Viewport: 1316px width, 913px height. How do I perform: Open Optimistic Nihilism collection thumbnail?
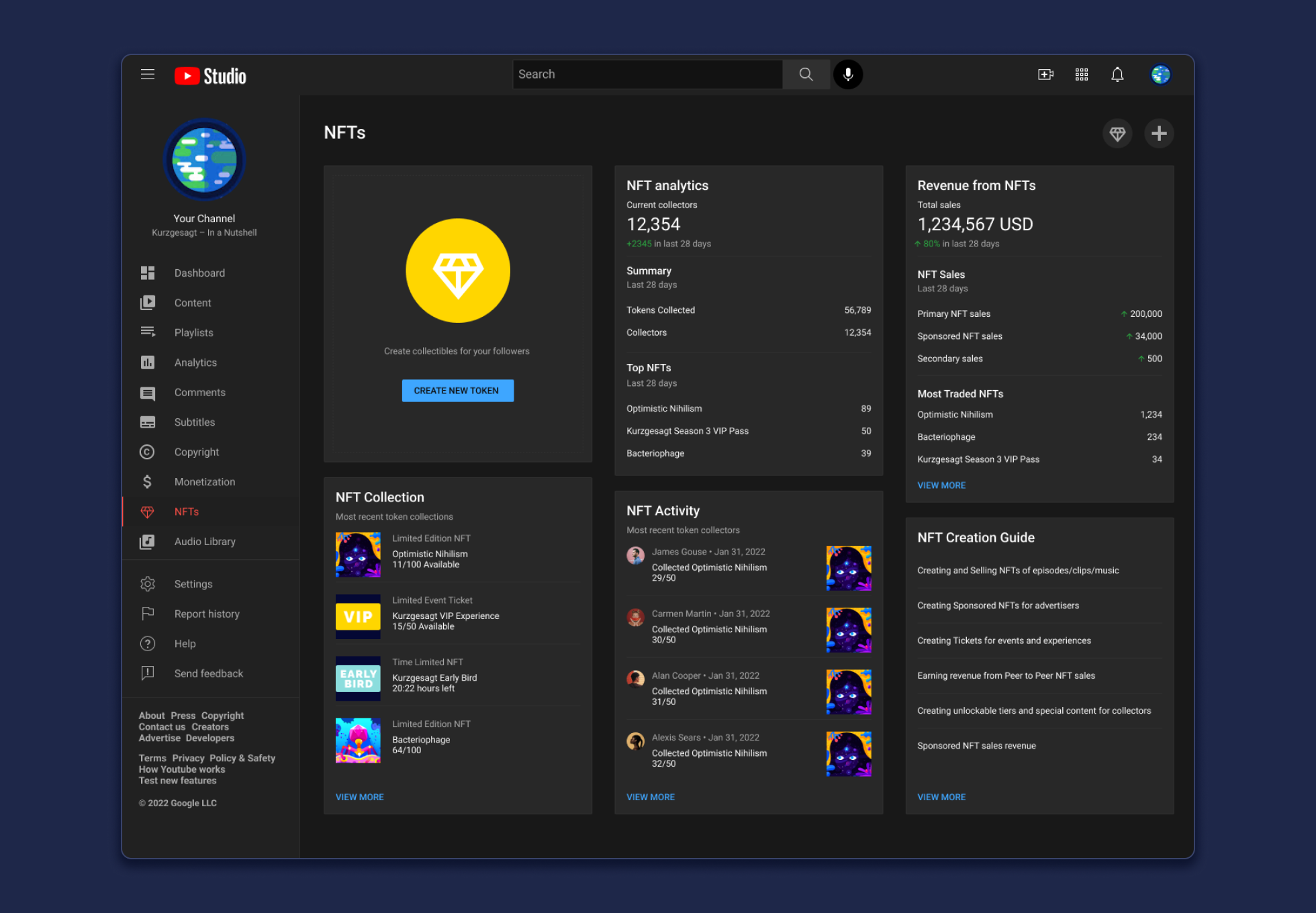point(358,555)
